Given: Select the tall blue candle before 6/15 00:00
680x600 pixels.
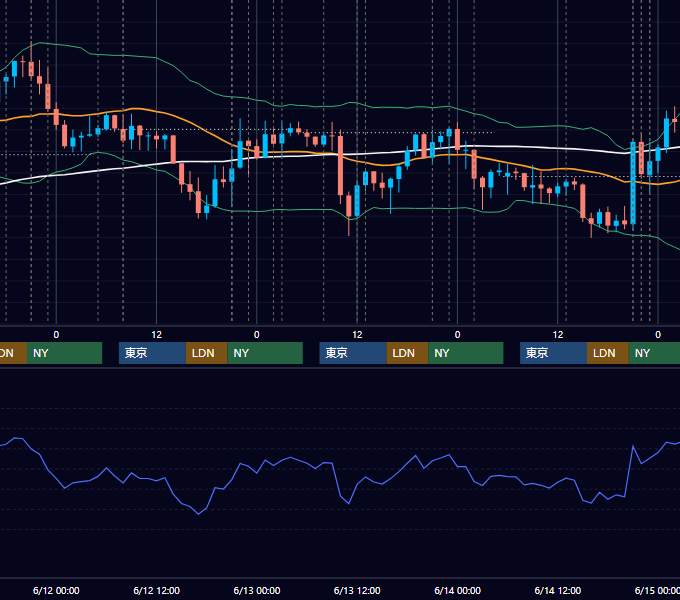Looking at the screenshot, I should click(x=633, y=182).
